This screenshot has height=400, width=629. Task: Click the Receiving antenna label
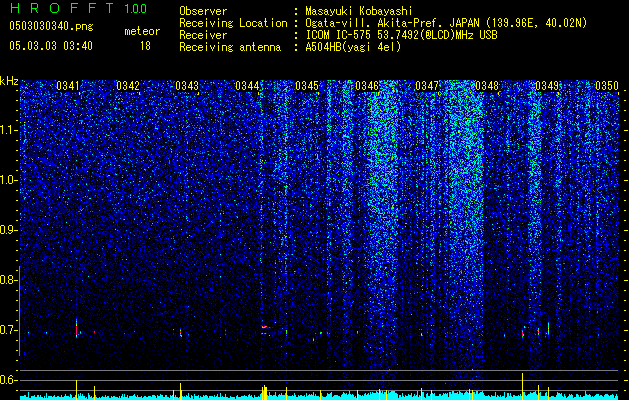click(x=230, y=47)
